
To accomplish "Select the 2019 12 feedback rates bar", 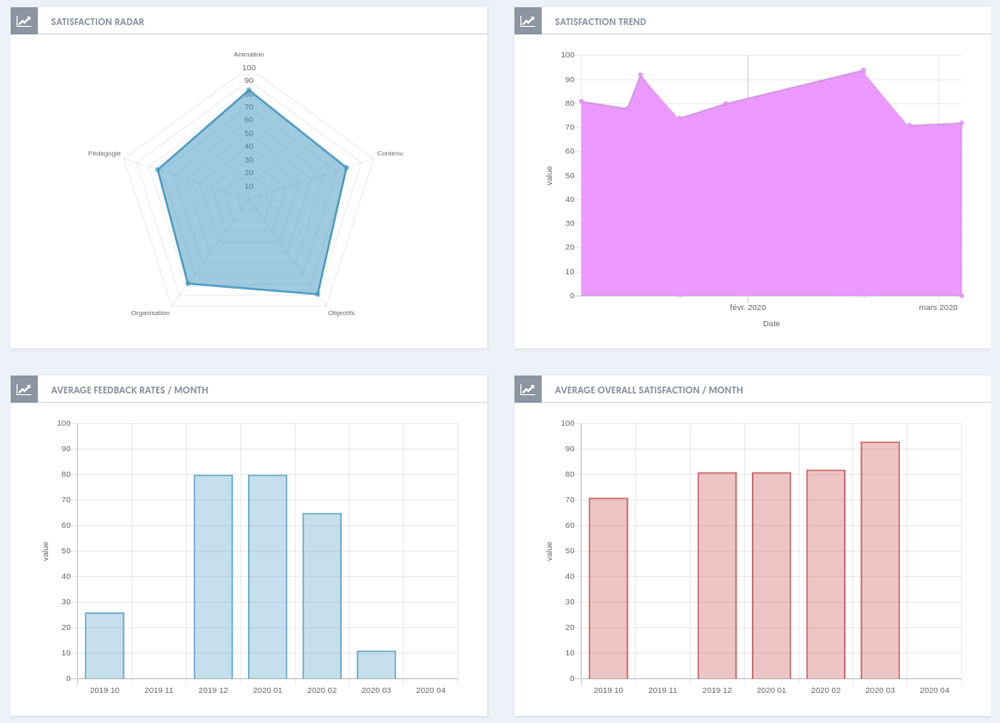I will (x=213, y=577).
